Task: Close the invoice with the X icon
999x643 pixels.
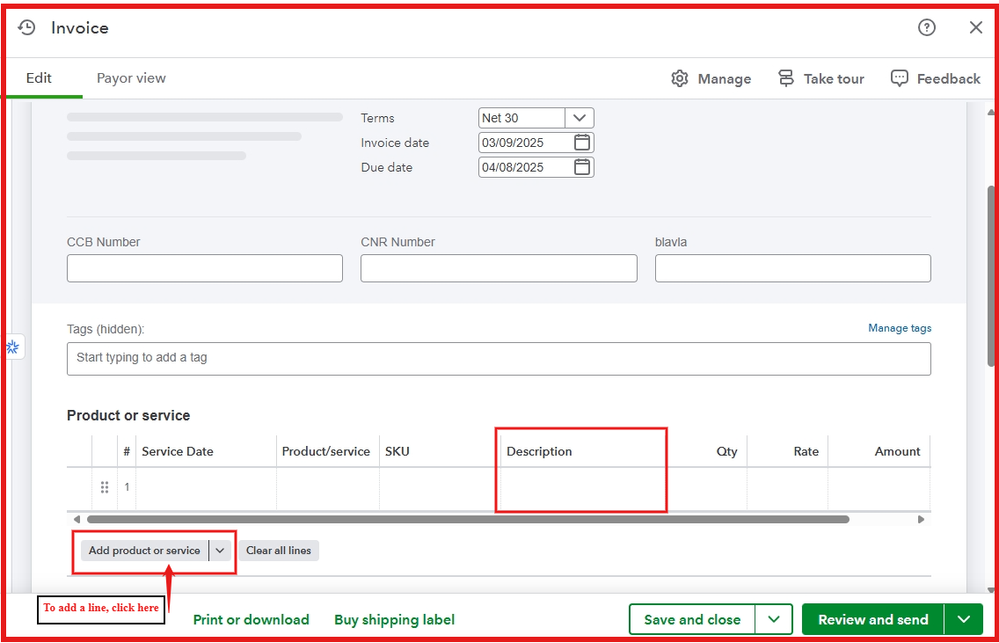Action: [x=975, y=27]
